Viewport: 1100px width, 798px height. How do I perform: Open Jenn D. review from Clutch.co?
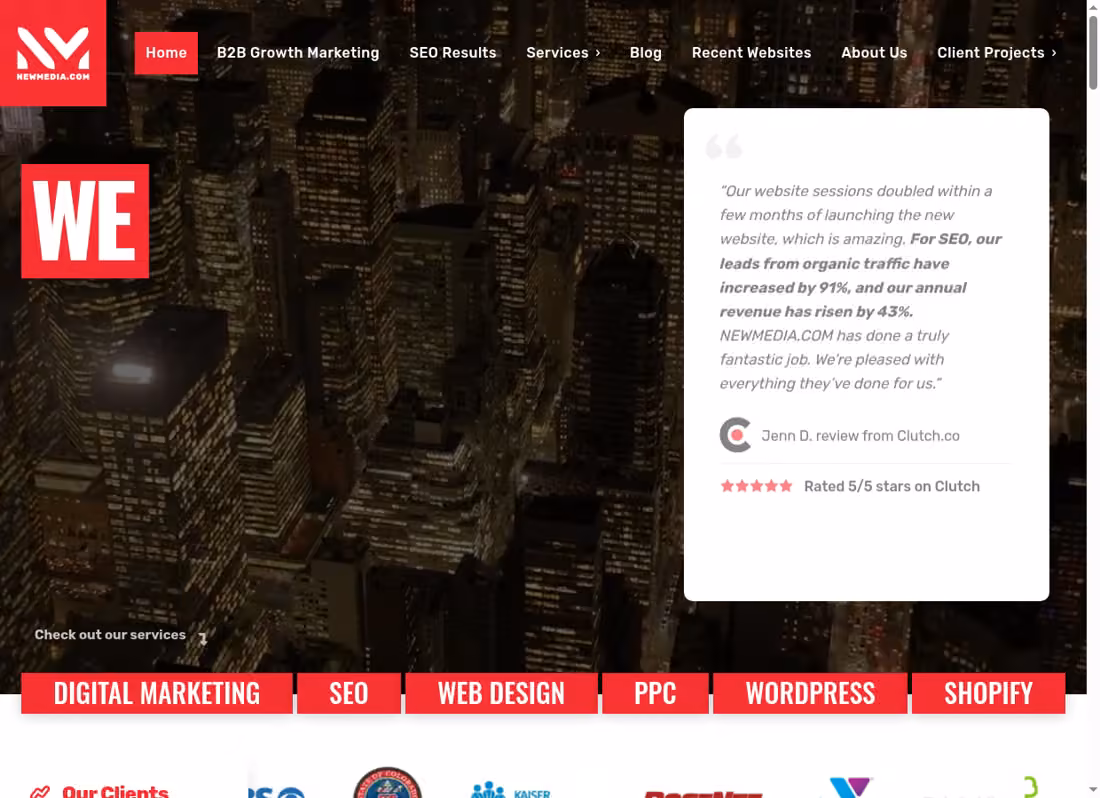coord(860,435)
